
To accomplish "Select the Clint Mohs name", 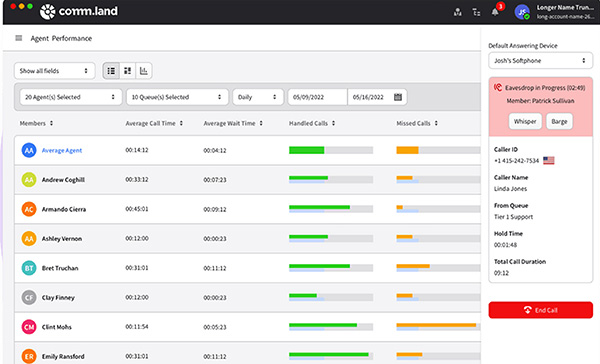I will coord(57,327).
